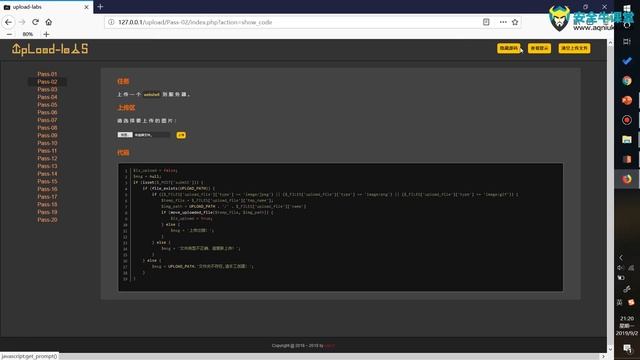This screenshot has width=640, height=360.
Task: Open Pass-13 in the sidebar
Action: point(47,166)
